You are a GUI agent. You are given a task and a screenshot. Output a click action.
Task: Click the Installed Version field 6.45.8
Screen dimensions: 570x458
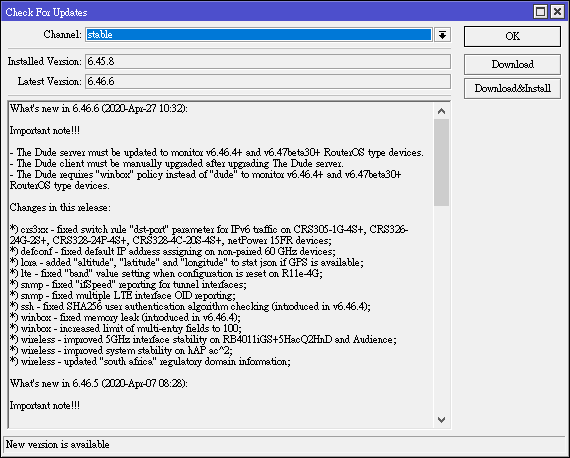(x=268, y=61)
